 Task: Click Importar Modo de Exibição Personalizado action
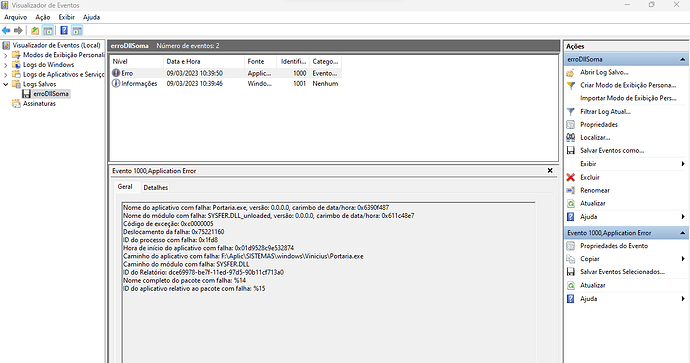coord(628,98)
